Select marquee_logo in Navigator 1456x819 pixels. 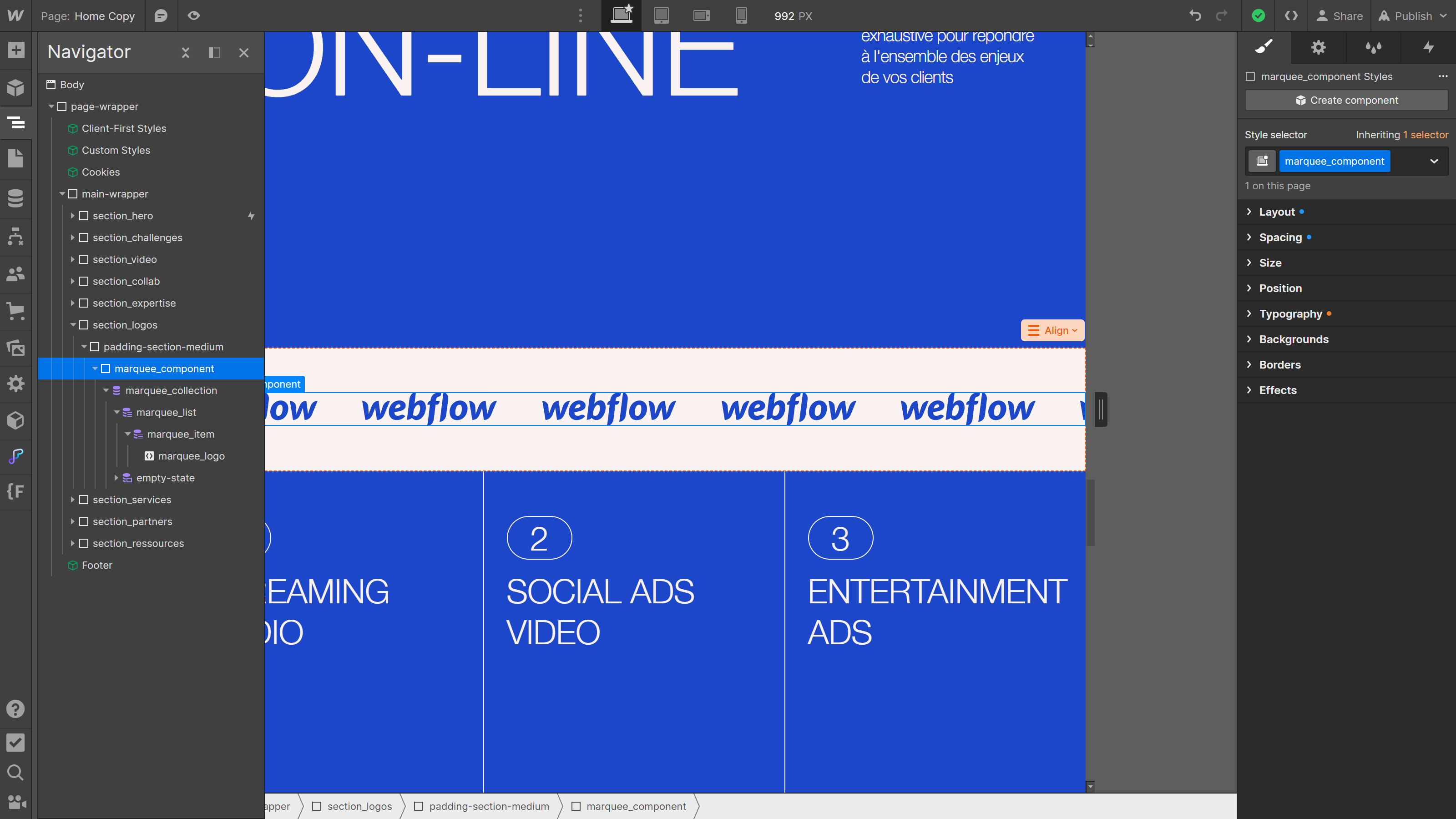[191, 456]
